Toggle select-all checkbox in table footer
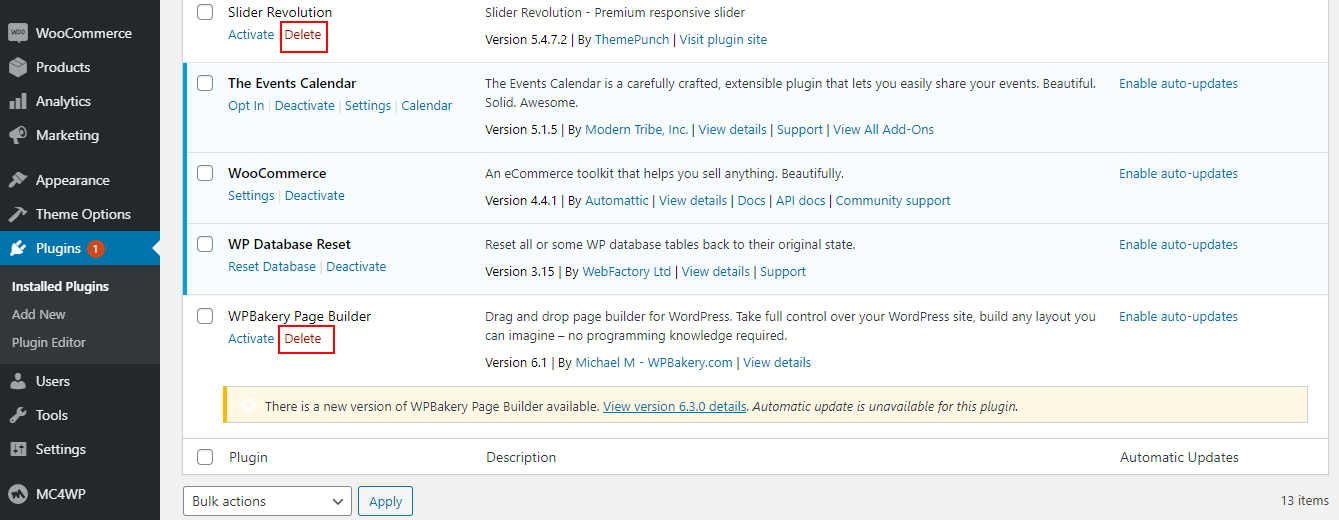Viewport: 1339px width, 520px height. 205,457
